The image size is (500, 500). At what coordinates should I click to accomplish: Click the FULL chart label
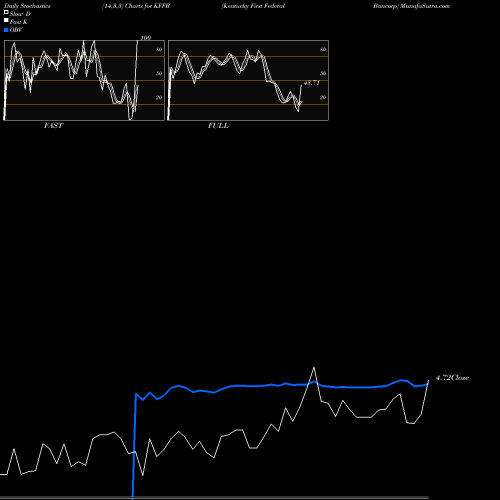click(x=218, y=126)
